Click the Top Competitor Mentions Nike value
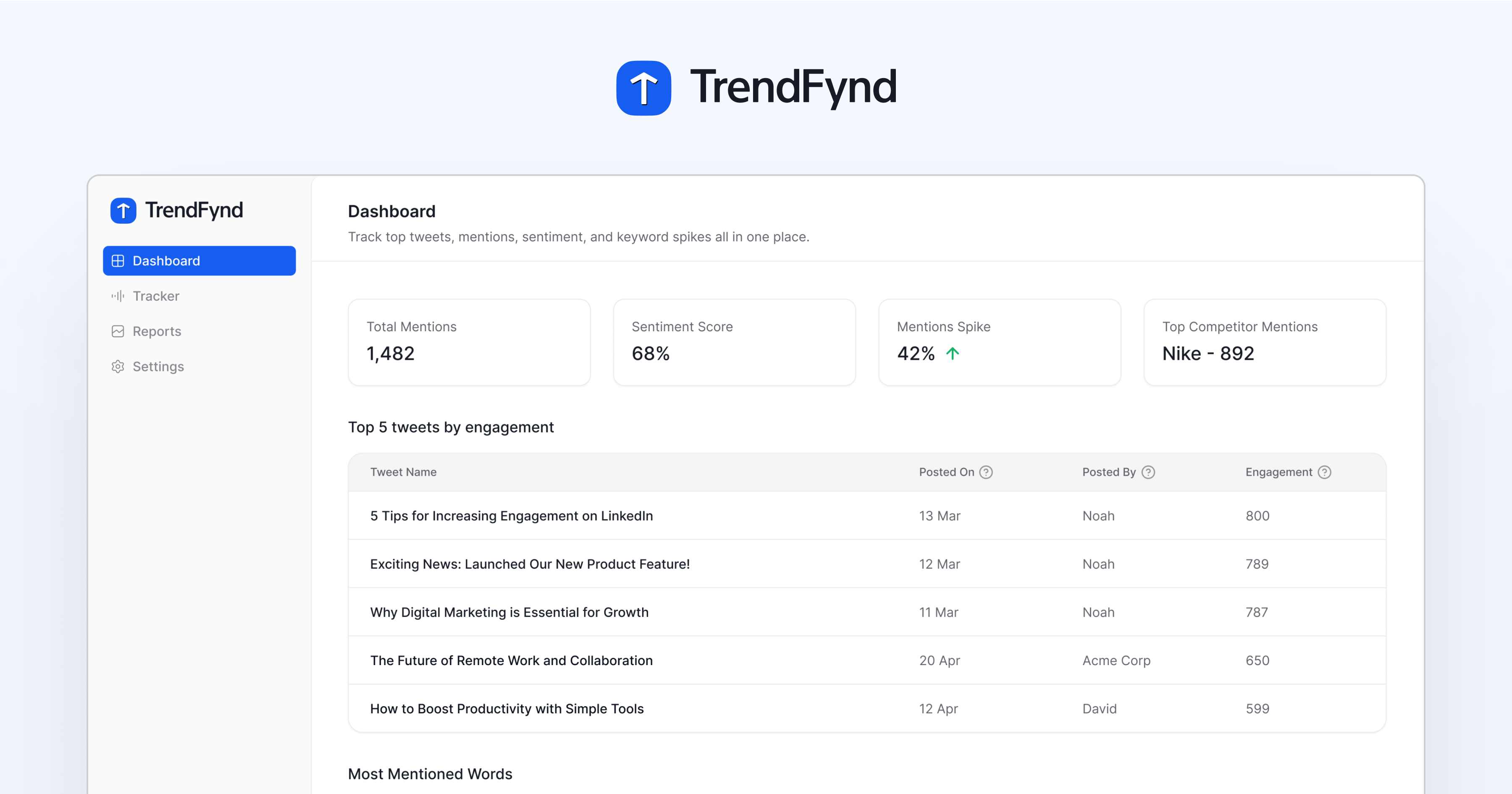The width and height of the screenshot is (1512, 794). pos(1208,353)
